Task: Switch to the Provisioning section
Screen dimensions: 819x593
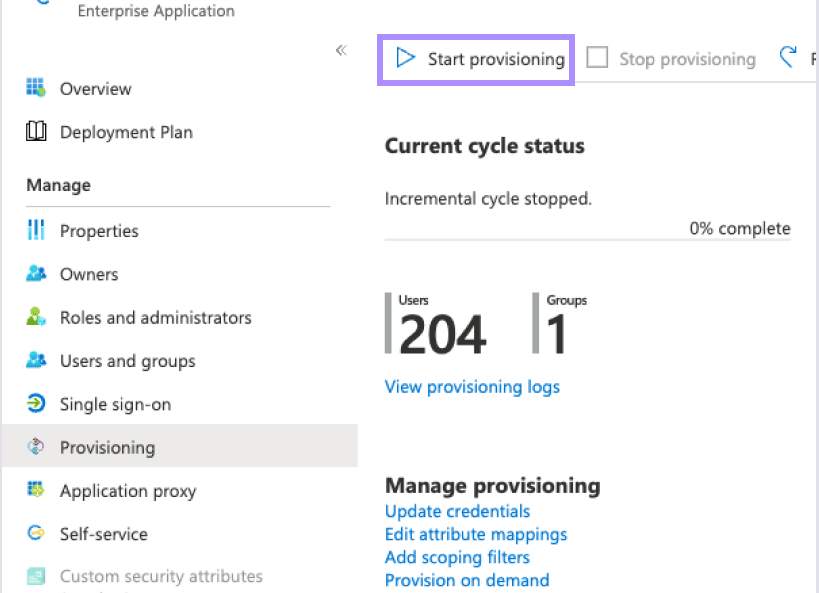Action: [x=107, y=447]
